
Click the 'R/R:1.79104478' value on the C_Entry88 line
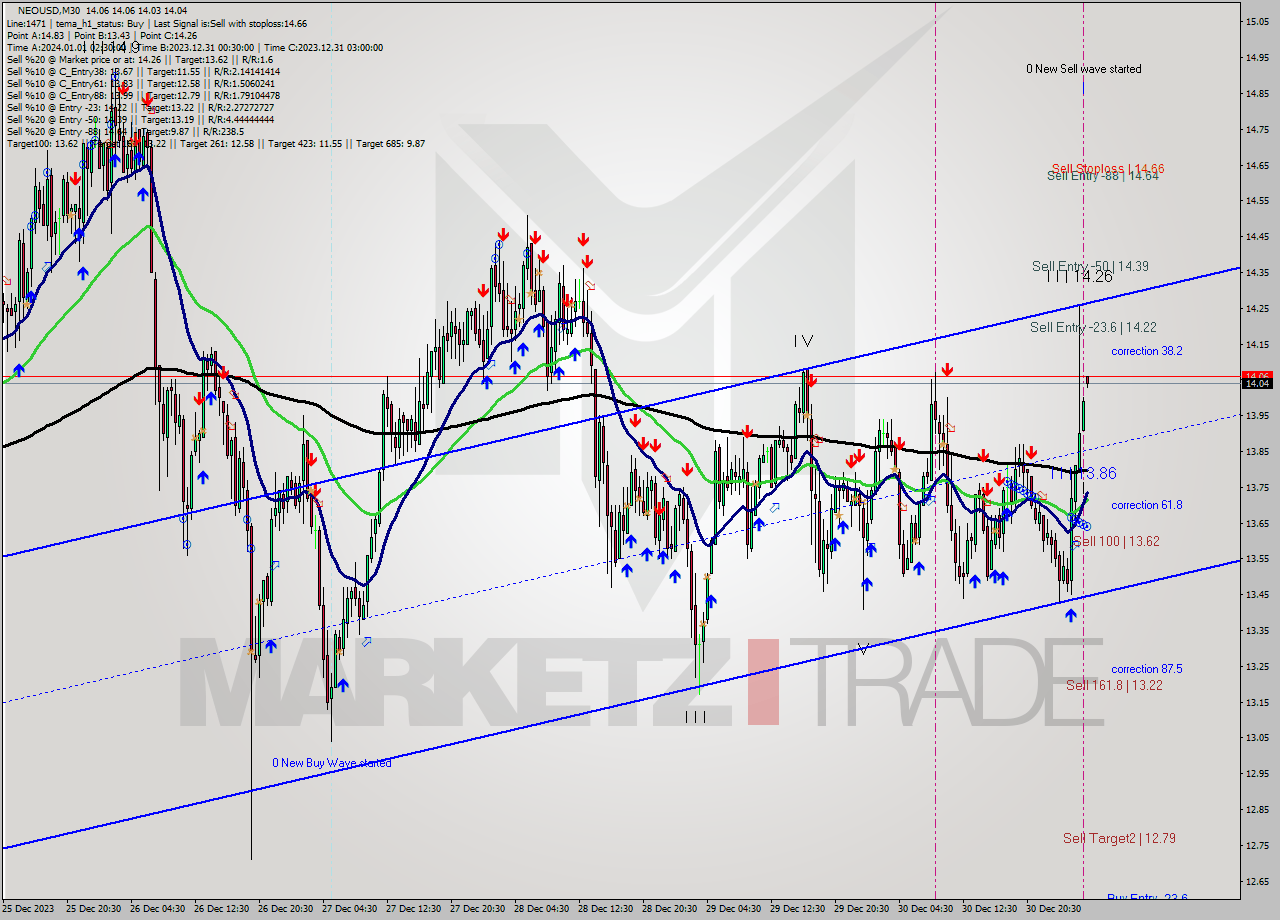248,95
